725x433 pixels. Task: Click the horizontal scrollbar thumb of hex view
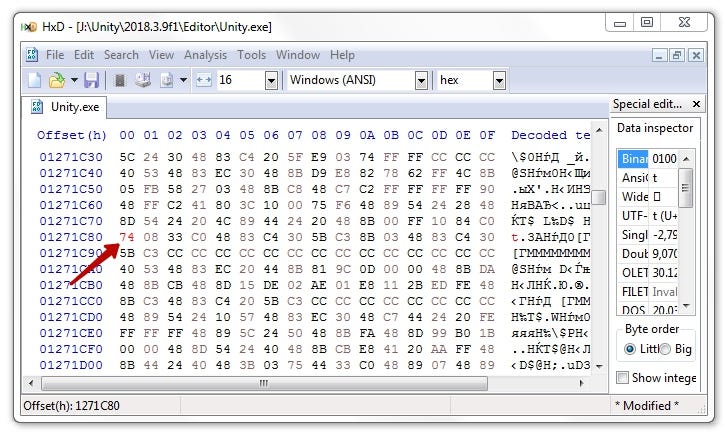tap(264, 383)
